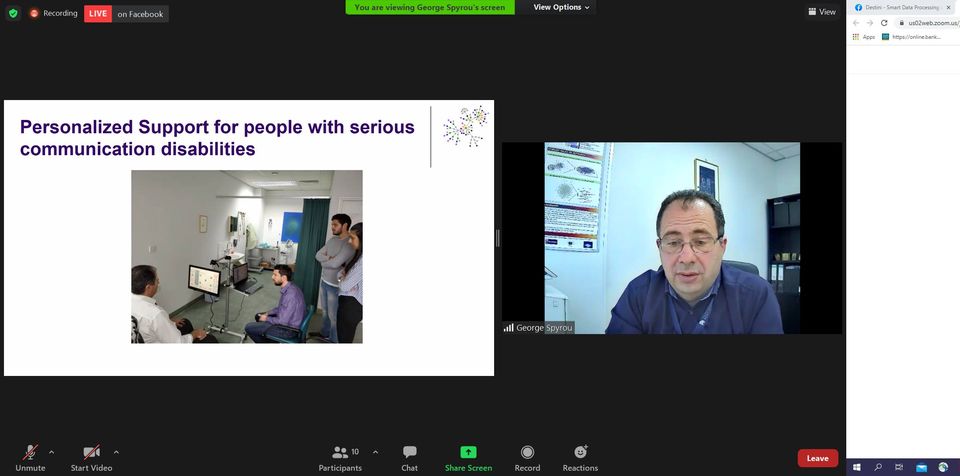Expand the arrow next to Participants
Screen dimensions: 960x476
[x=375, y=452]
